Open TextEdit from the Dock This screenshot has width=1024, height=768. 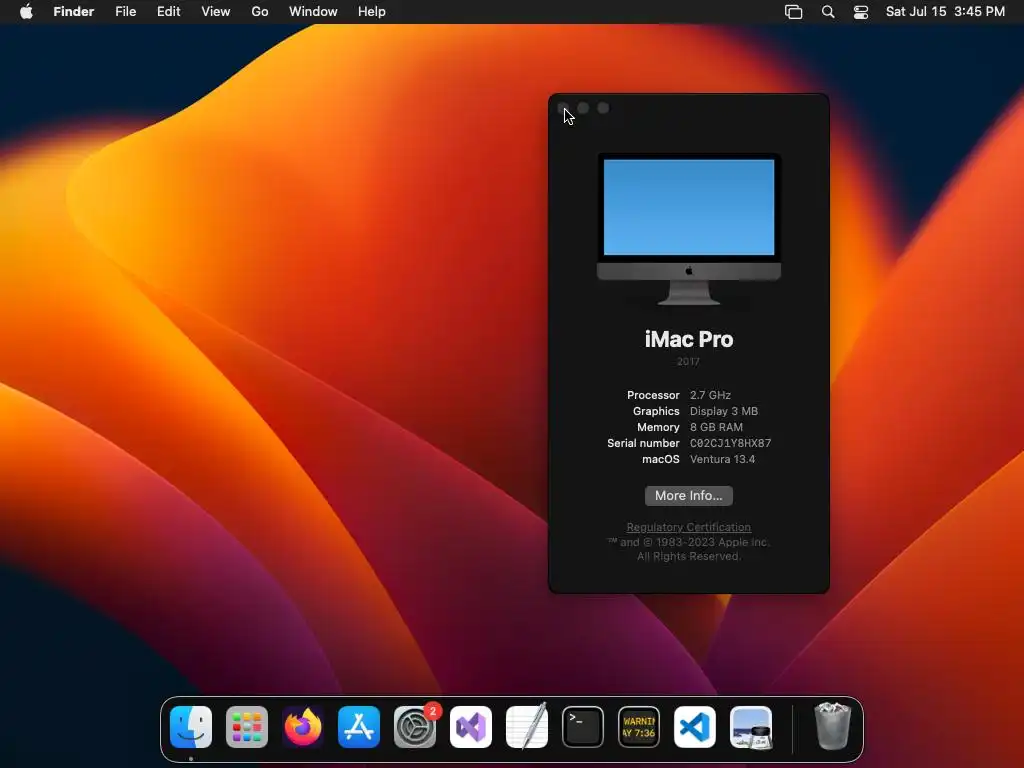pyautogui.click(x=527, y=727)
